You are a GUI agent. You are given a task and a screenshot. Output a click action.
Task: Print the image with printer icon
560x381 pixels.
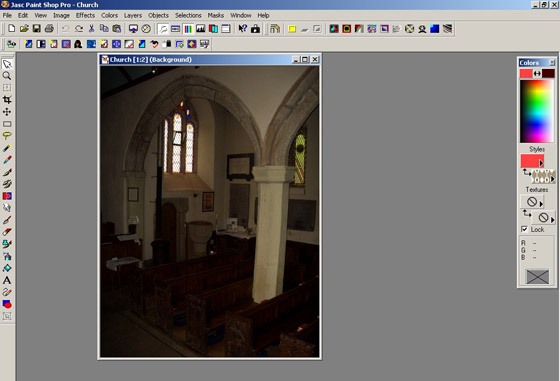pos(49,29)
